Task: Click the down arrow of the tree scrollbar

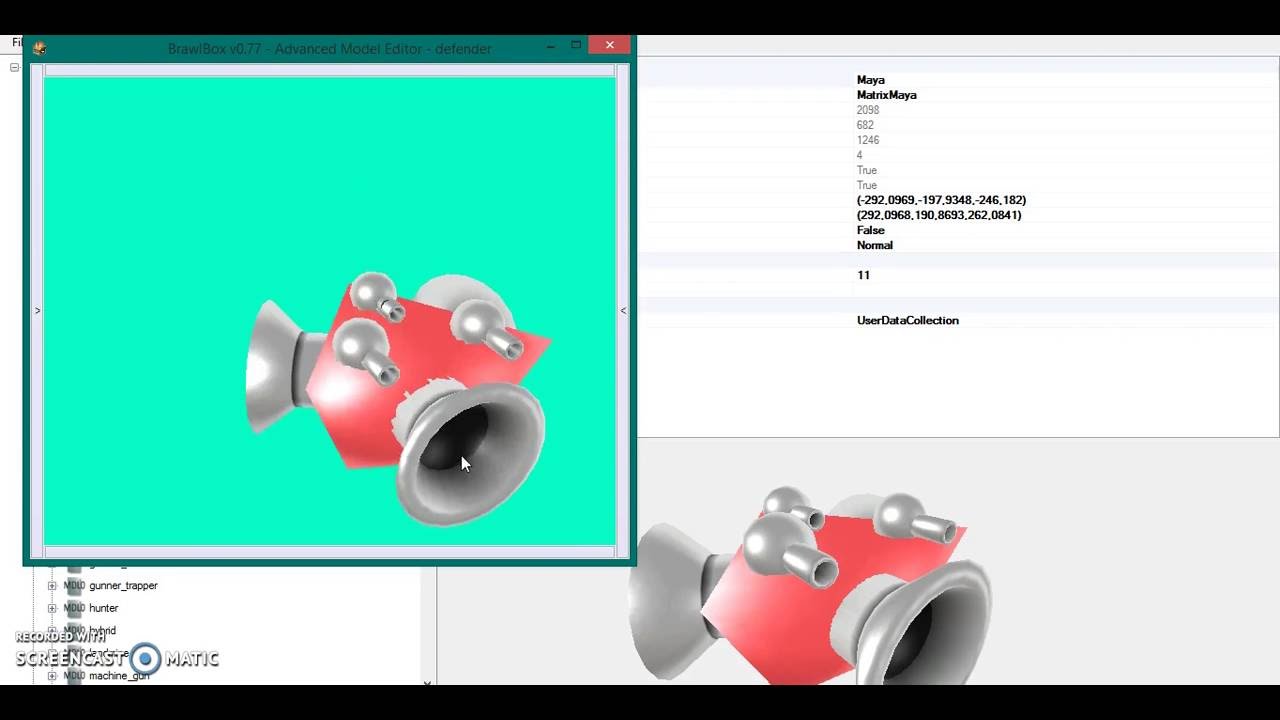Action: 427,682
